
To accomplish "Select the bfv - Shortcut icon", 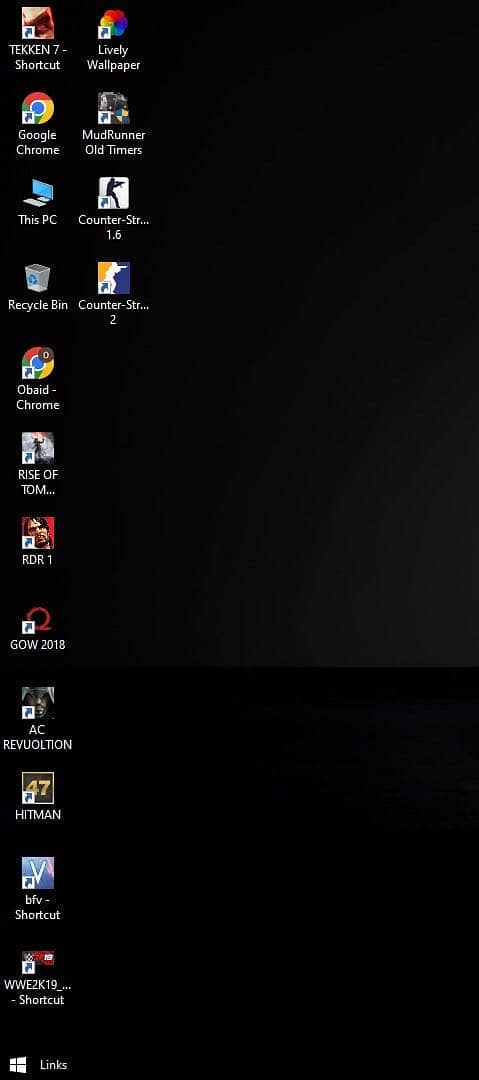I will [x=38, y=873].
